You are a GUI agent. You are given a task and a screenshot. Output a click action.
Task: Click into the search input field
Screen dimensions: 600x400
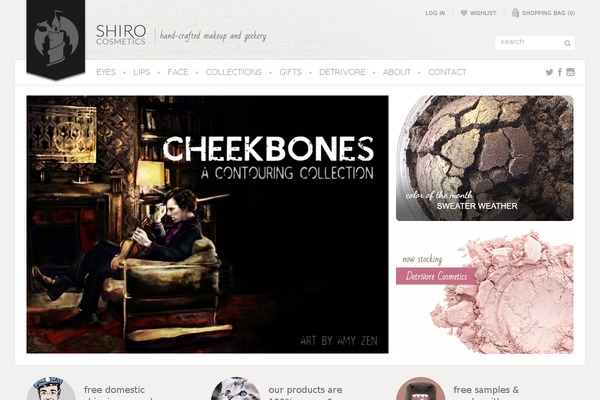[530, 42]
